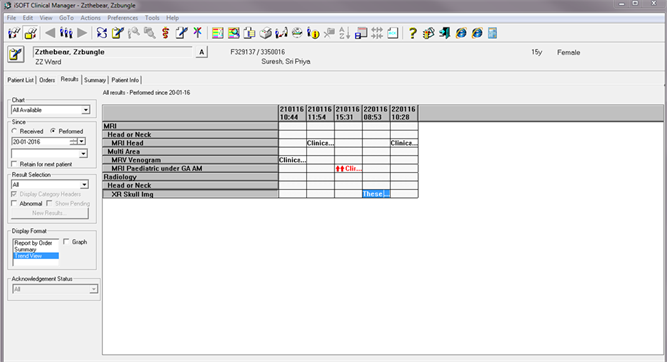Image resolution: width=667 pixels, height=362 pixels.
Task: Click the multicolored asterisk toolbar icon
Action: click(x=197, y=33)
